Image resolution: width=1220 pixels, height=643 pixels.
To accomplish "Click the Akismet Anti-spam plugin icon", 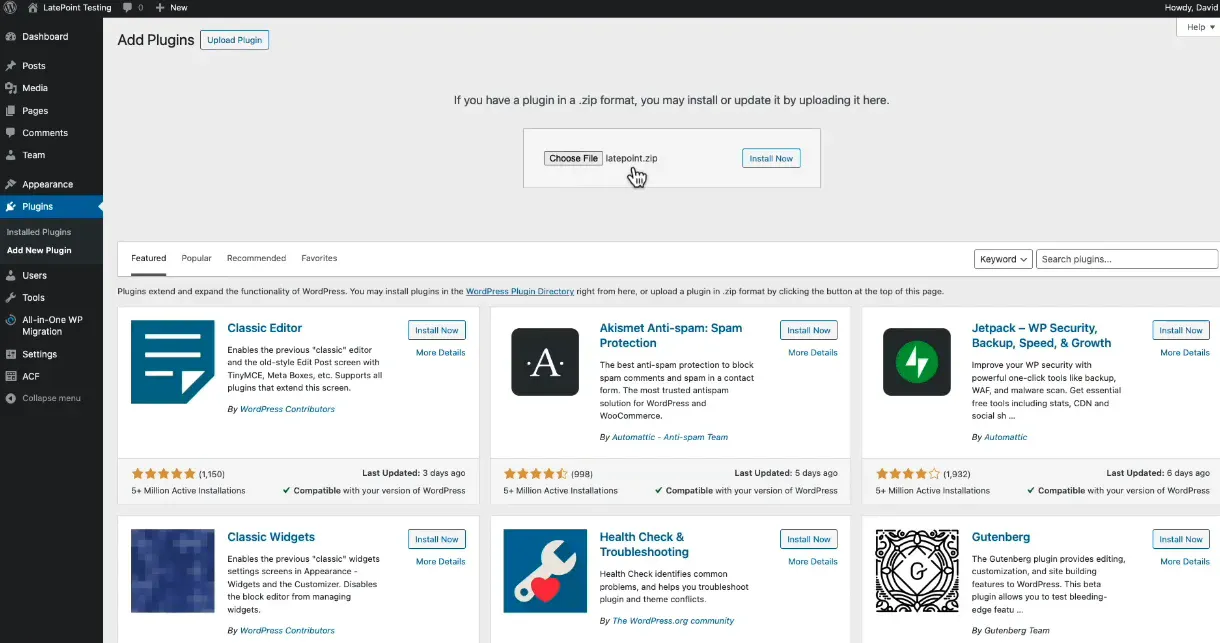I will 544,362.
